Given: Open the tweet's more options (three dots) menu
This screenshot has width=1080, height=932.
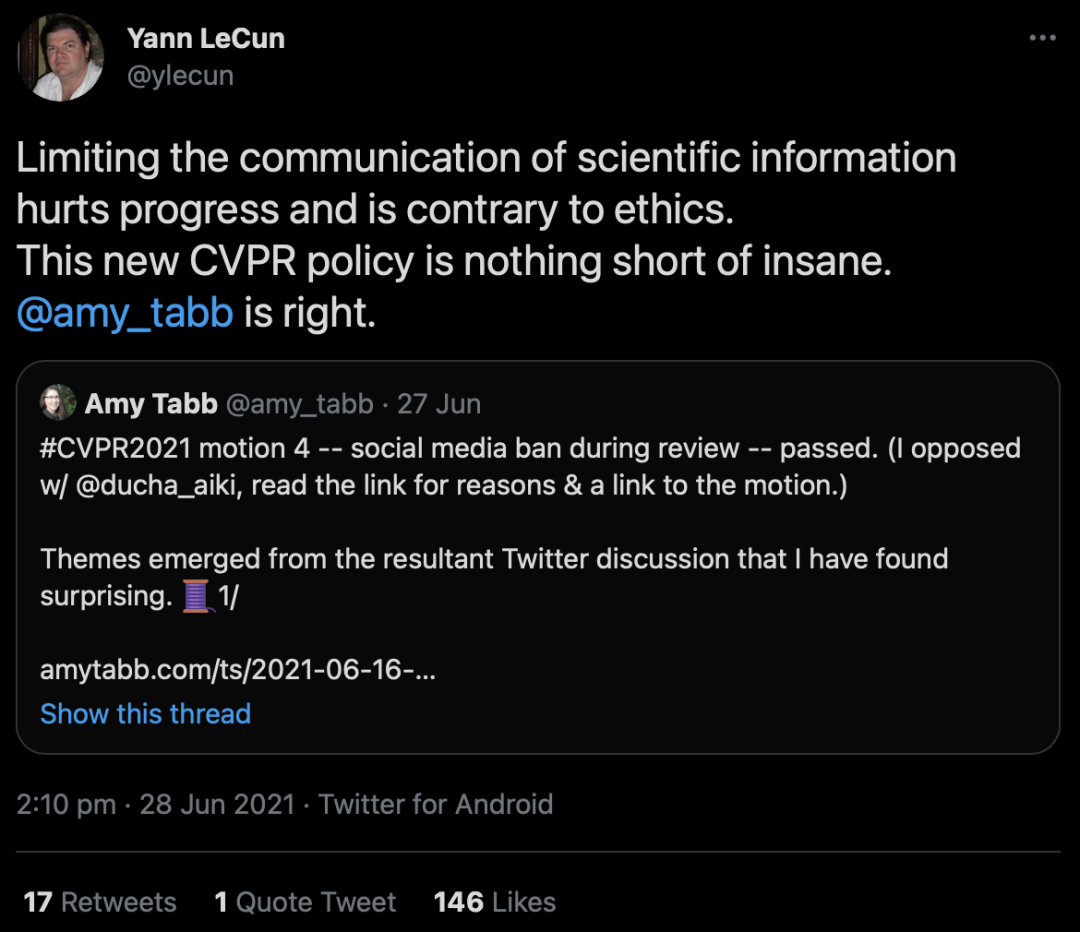Looking at the screenshot, I should (1042, 38).
